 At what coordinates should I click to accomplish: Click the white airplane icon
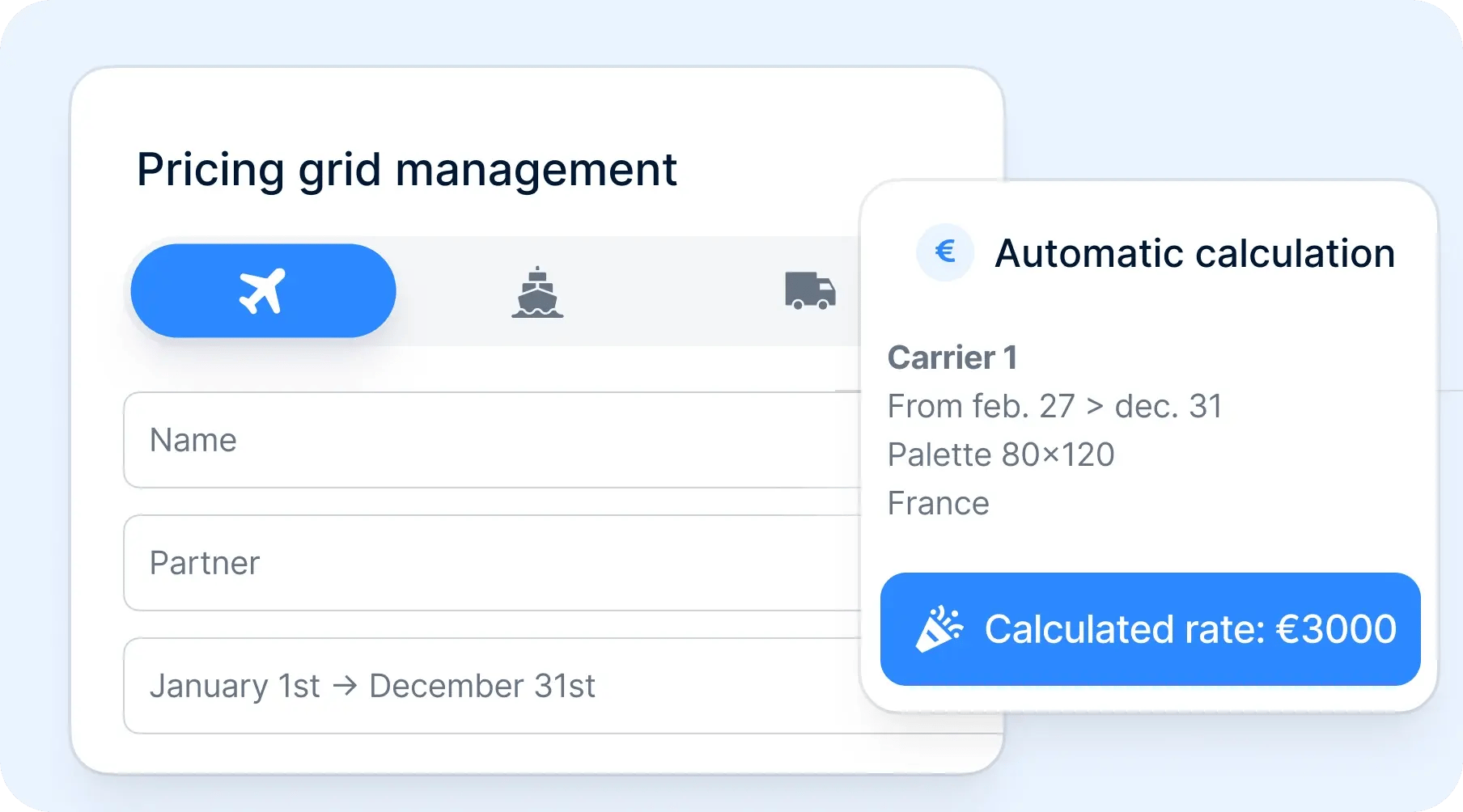pos(263,290)
